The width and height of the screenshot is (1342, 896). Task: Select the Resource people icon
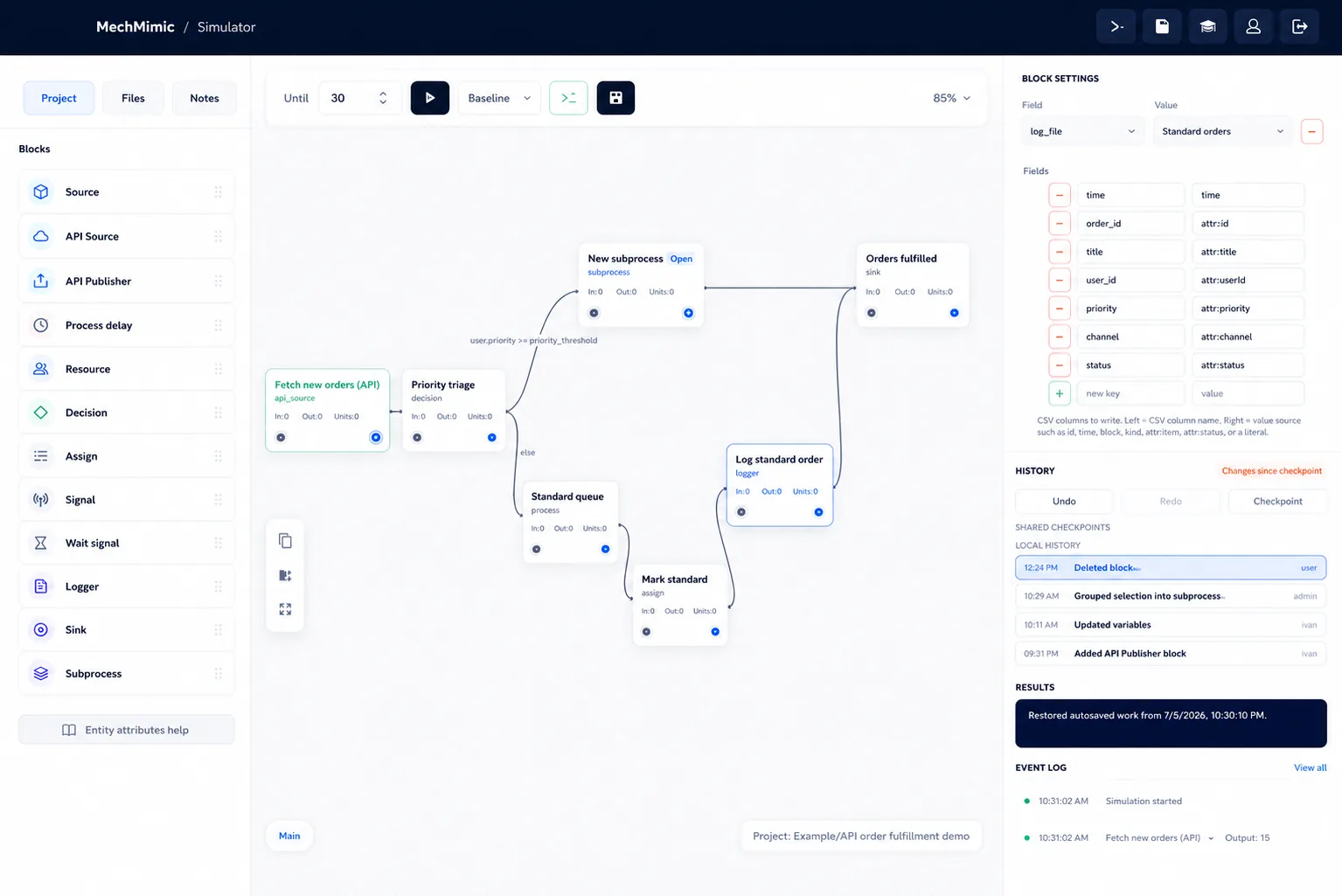point(41,369)
